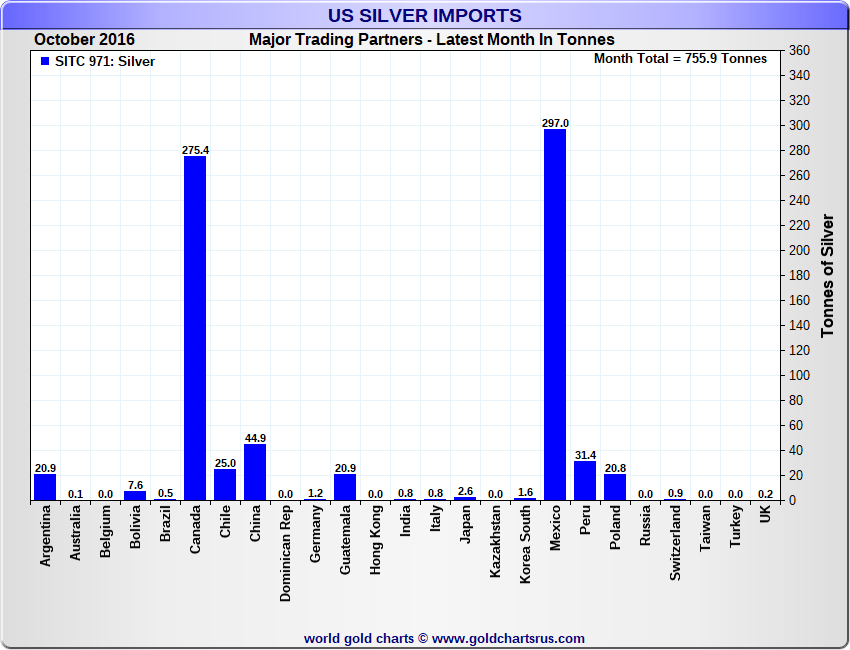Click the Bolivia bar labeled 7.6

tap(135, 495)
